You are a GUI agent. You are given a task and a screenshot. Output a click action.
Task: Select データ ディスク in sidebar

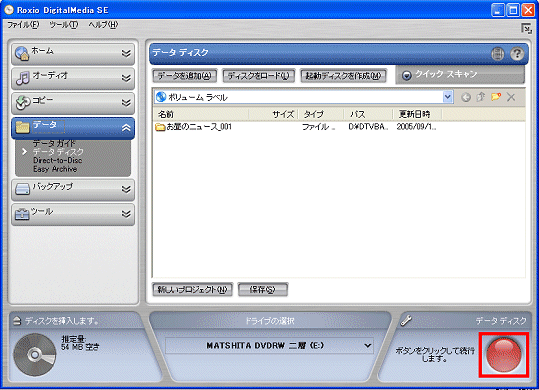(x=58, y=152)
